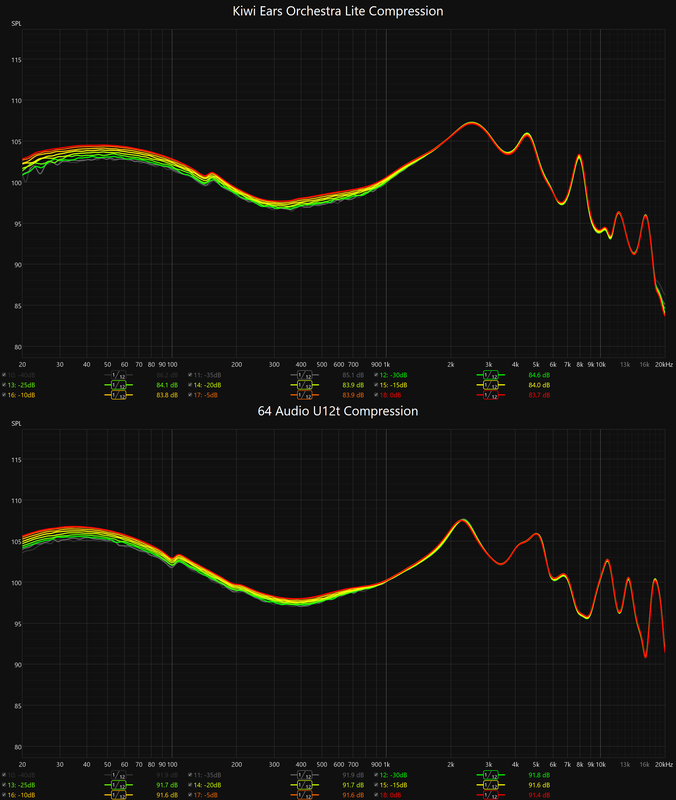Click the Kiwi Ears Orchestra Lite Compression title
The width and height of the screenshot is (676, 800).
pos(338,11)
